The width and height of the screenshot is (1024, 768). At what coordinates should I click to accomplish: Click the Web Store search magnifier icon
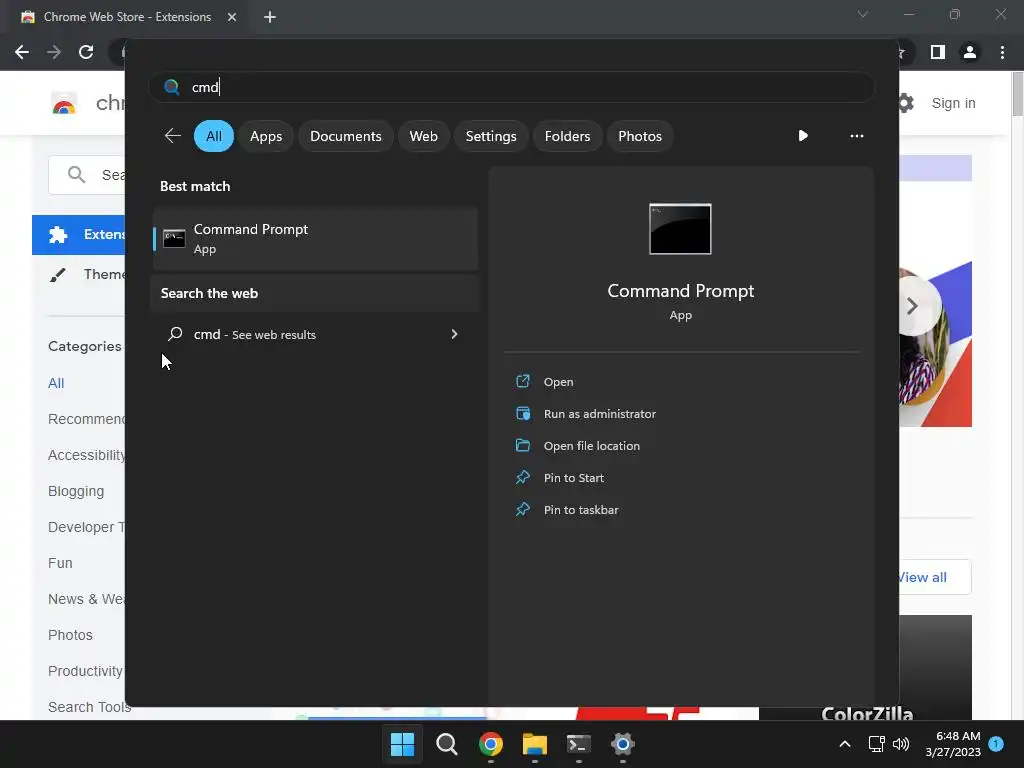[76, 174]
